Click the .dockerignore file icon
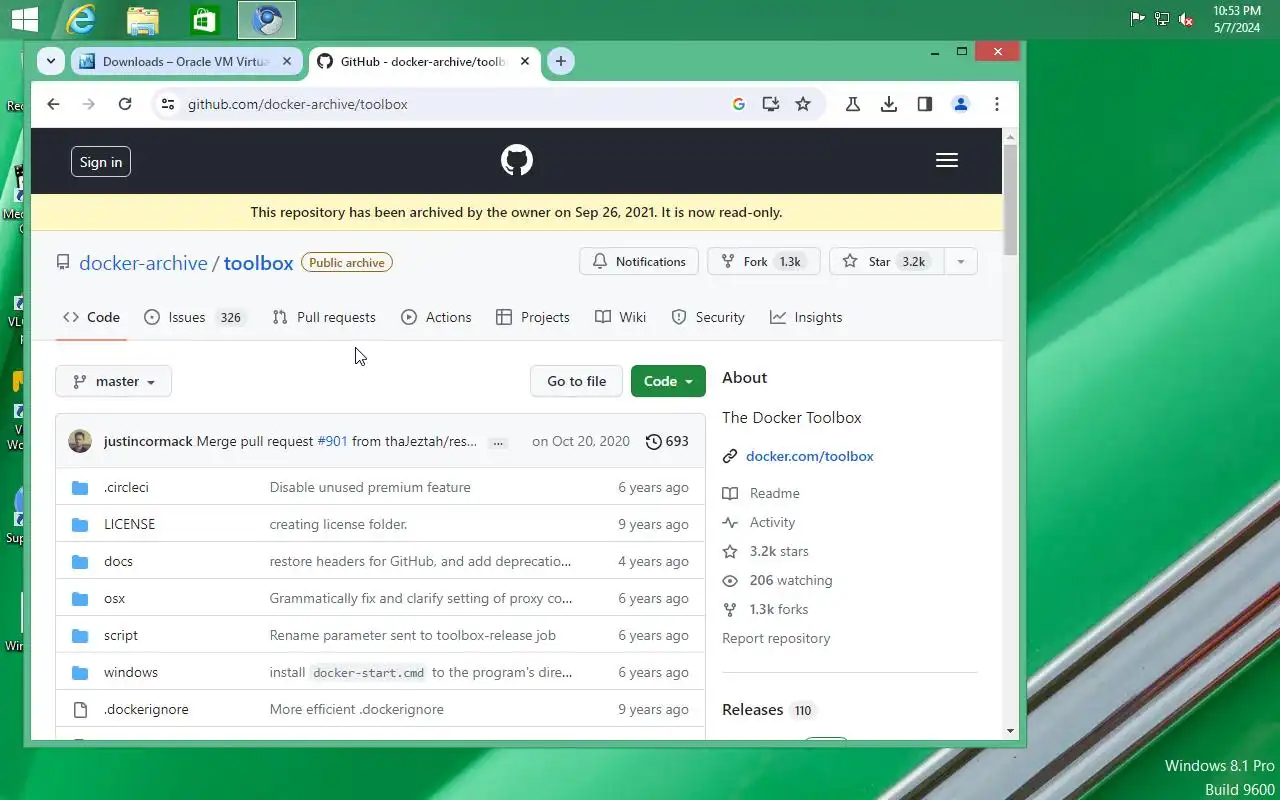The width and height of the screenshot is (1280, 800). 81,710
